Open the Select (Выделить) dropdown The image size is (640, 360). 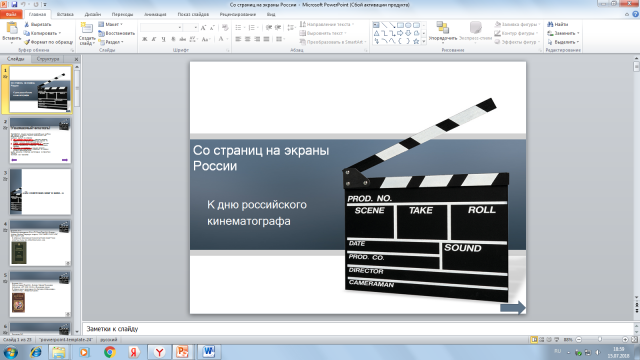[563, 42]
